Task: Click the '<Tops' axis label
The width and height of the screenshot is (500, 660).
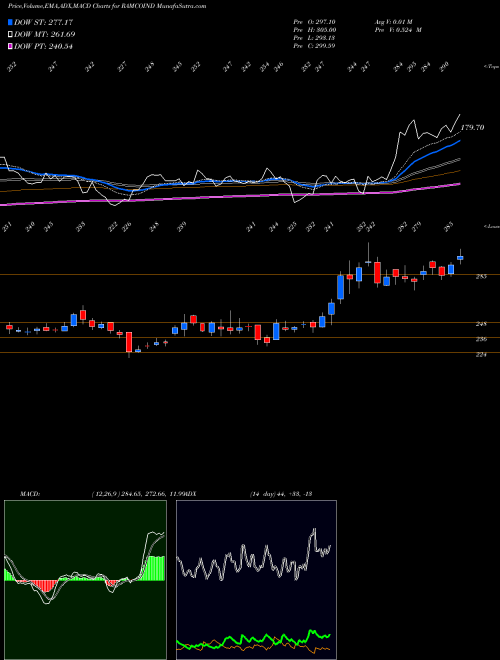Action: click(491, 67)
